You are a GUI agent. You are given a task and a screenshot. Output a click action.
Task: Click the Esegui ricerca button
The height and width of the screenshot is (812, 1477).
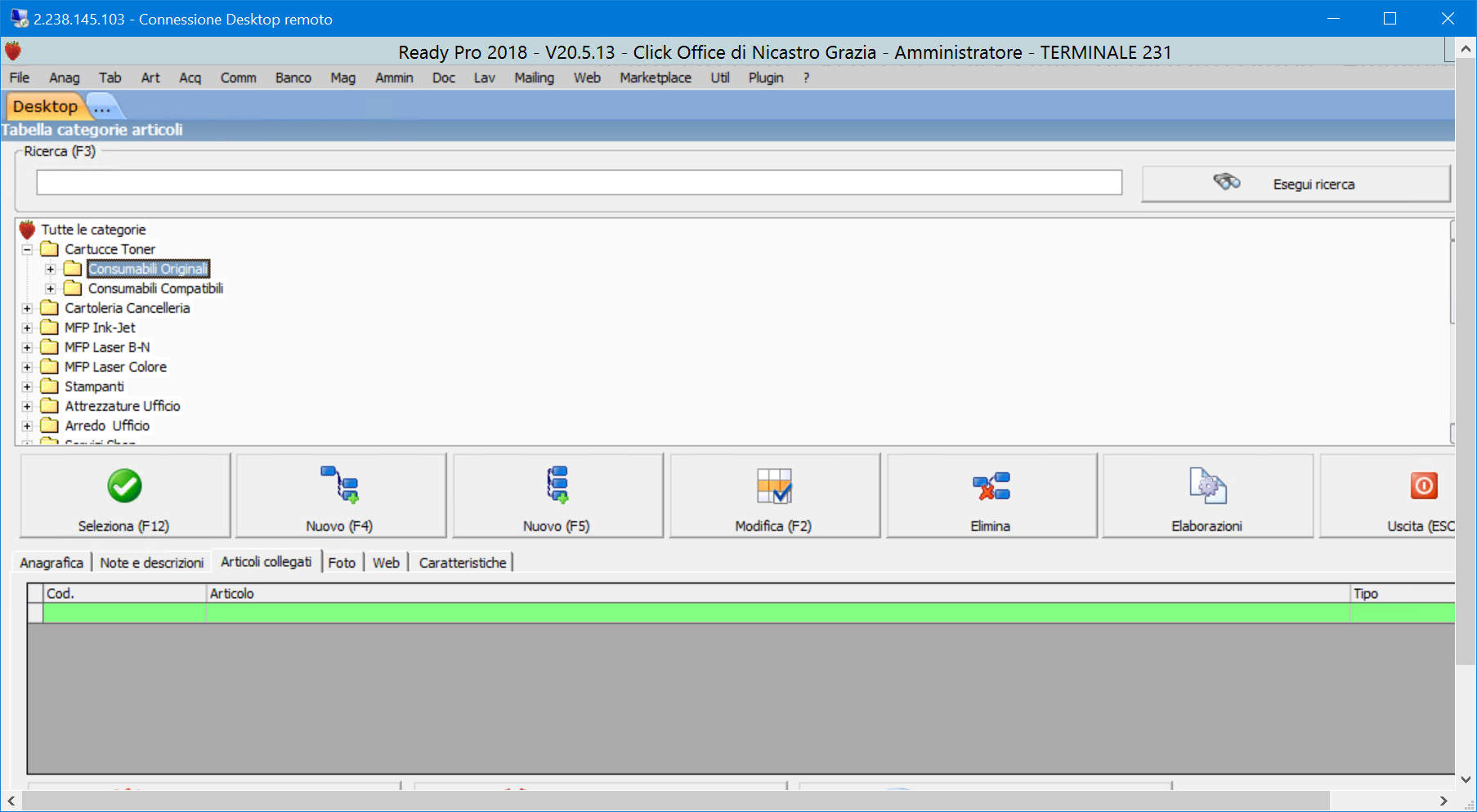[x=1296, y=184]
